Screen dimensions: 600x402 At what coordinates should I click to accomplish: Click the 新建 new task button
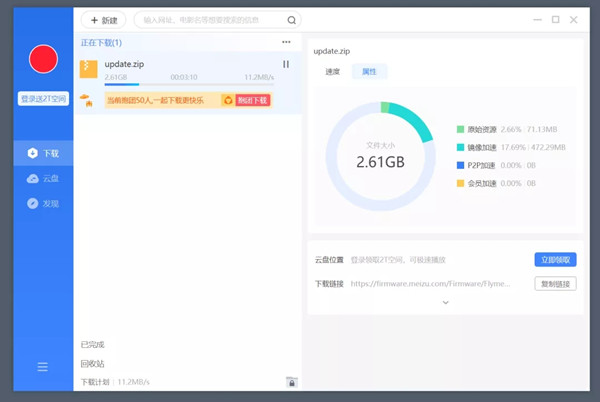[x=103, y=20]
